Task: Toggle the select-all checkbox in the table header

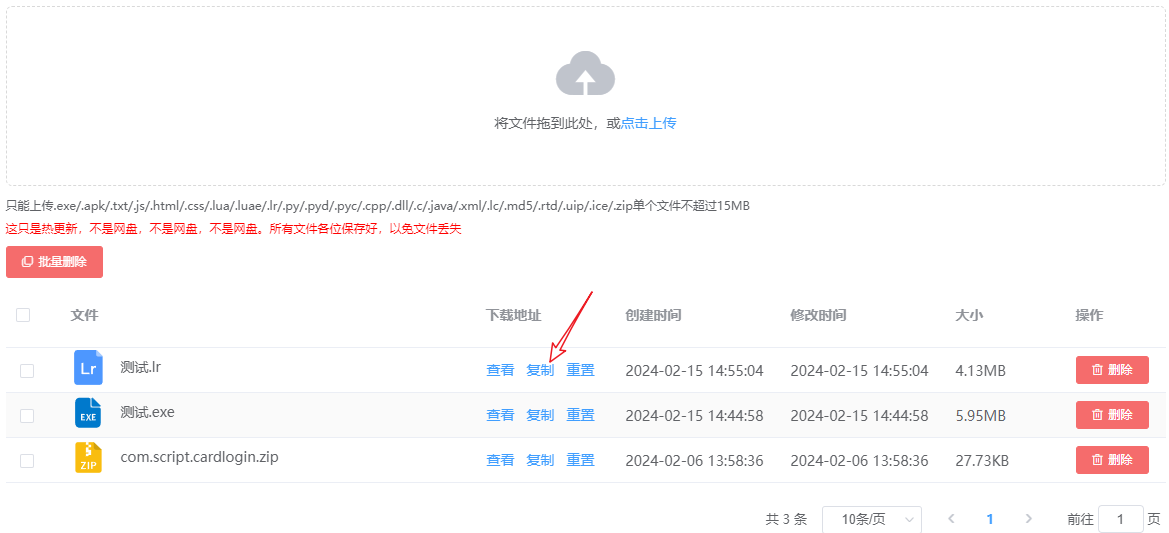Action: (23, 315)
